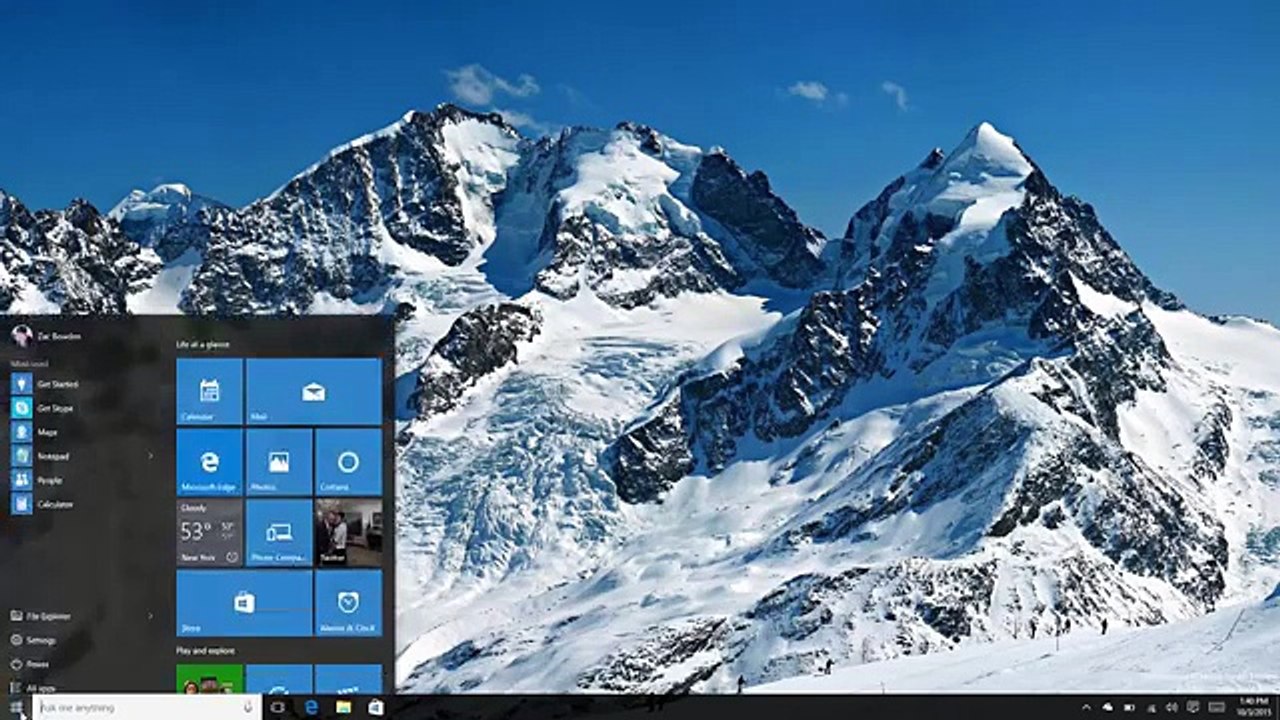Open the Alarms & Clock tile

coord(349,603)
